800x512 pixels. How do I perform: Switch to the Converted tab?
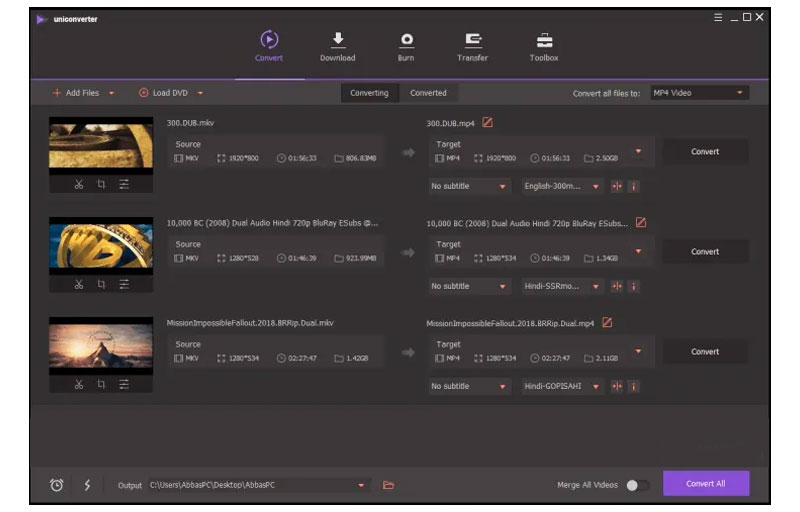point(428,93)
